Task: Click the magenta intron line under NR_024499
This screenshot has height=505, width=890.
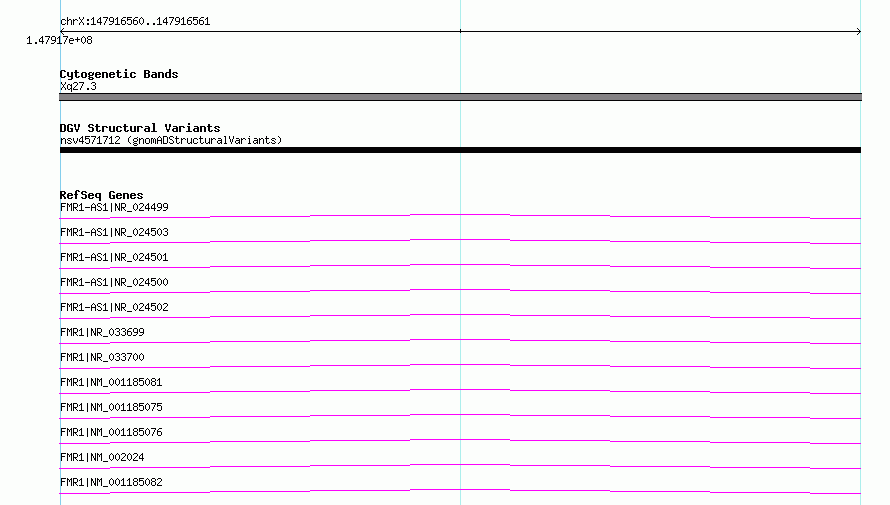Action: pyautogui.click(x=460, y=216)
